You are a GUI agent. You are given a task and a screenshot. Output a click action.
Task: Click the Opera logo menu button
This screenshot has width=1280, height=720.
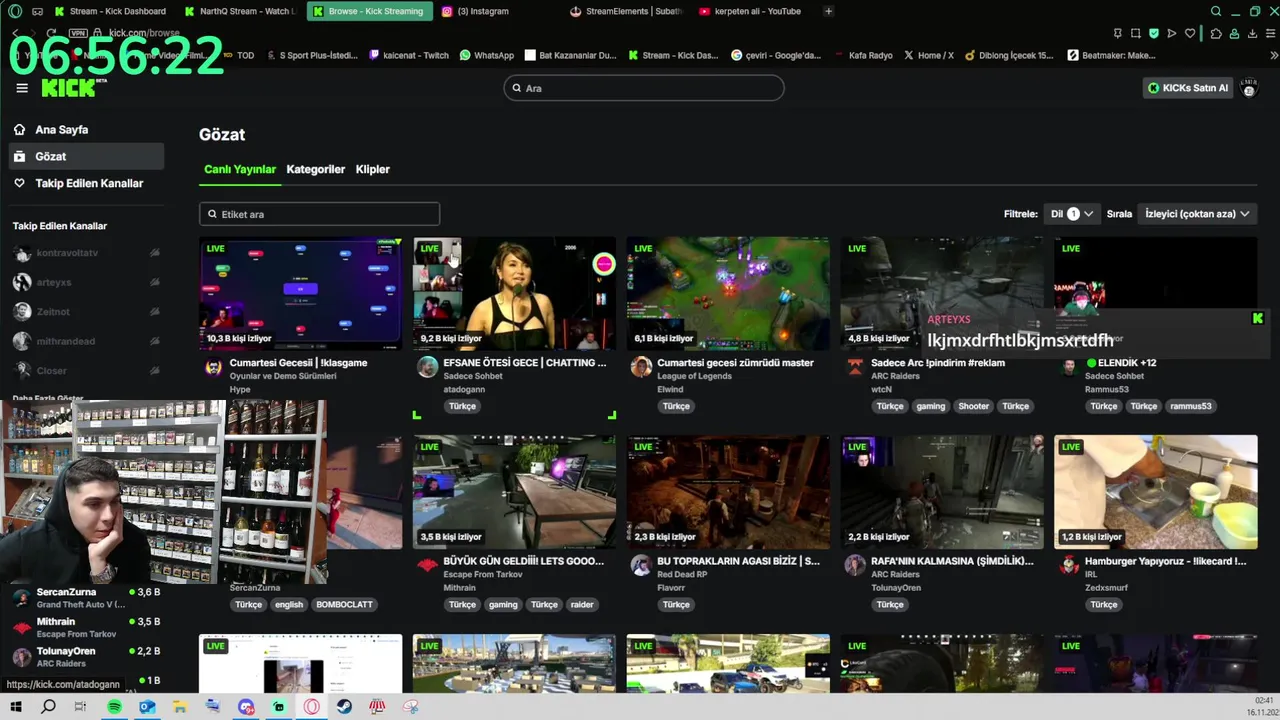(15, 11)
